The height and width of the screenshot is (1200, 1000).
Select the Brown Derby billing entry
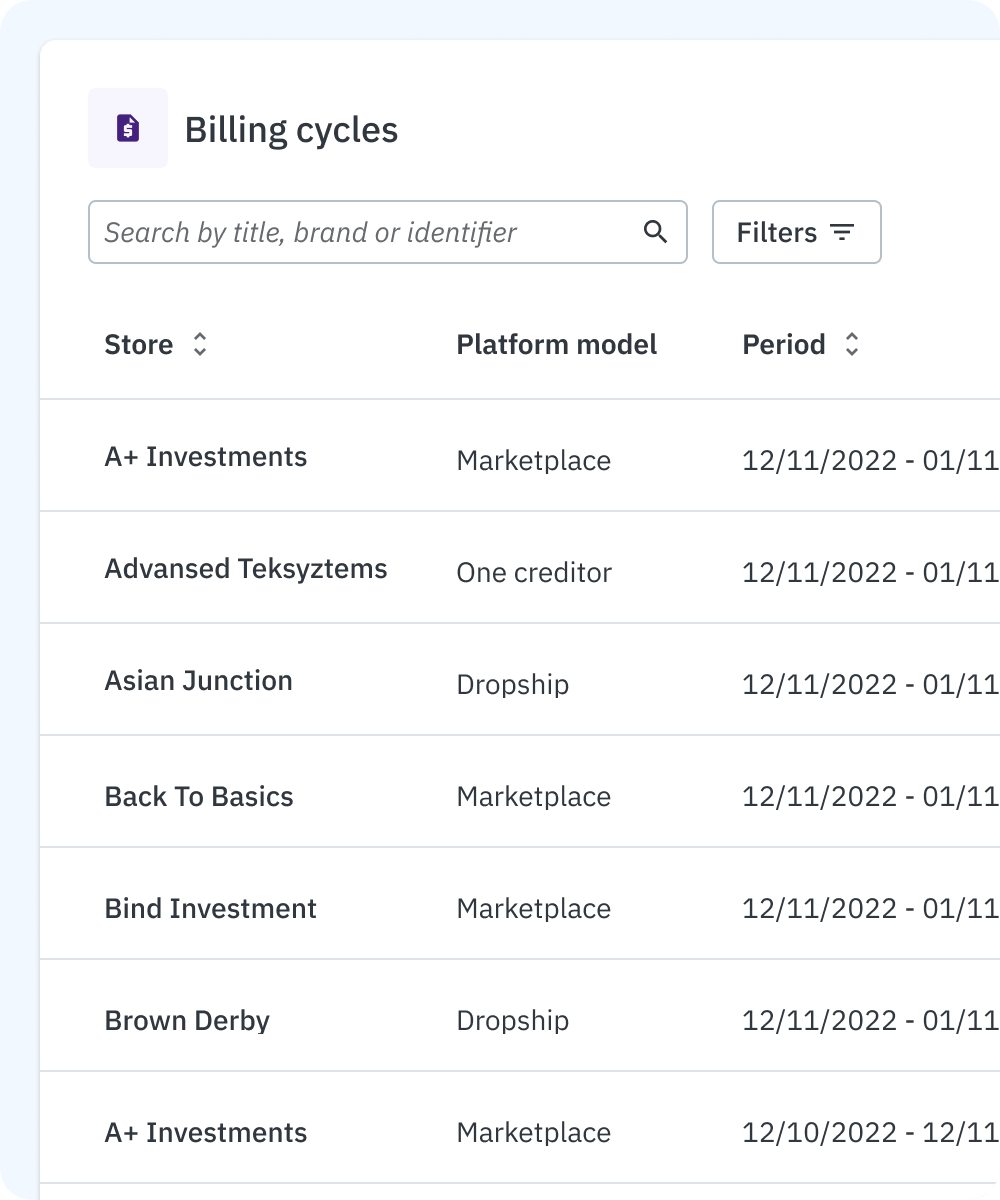(x=187, y=1020)
